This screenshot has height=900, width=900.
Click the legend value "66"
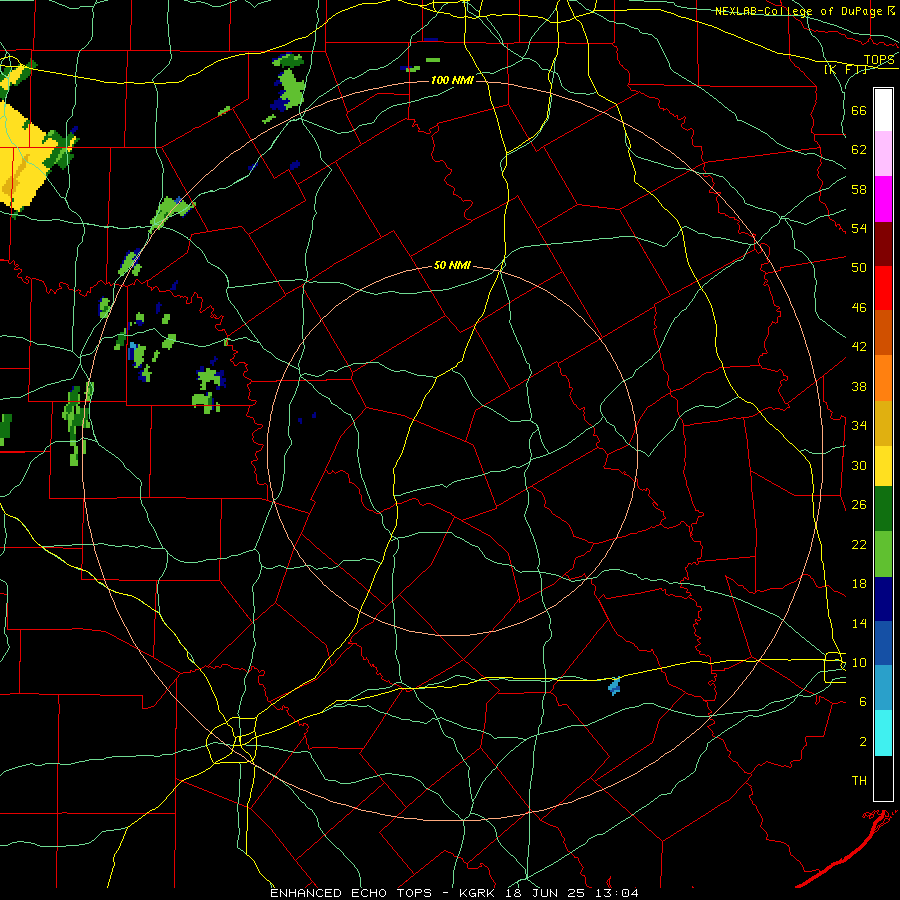(859, 110)
